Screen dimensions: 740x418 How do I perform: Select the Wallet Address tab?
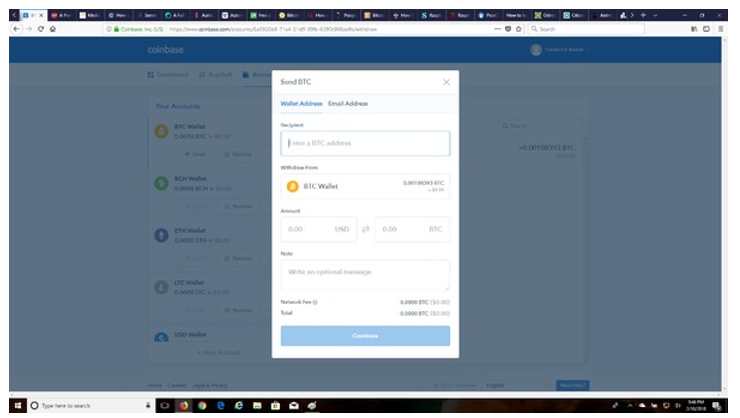tap(301, 103)
